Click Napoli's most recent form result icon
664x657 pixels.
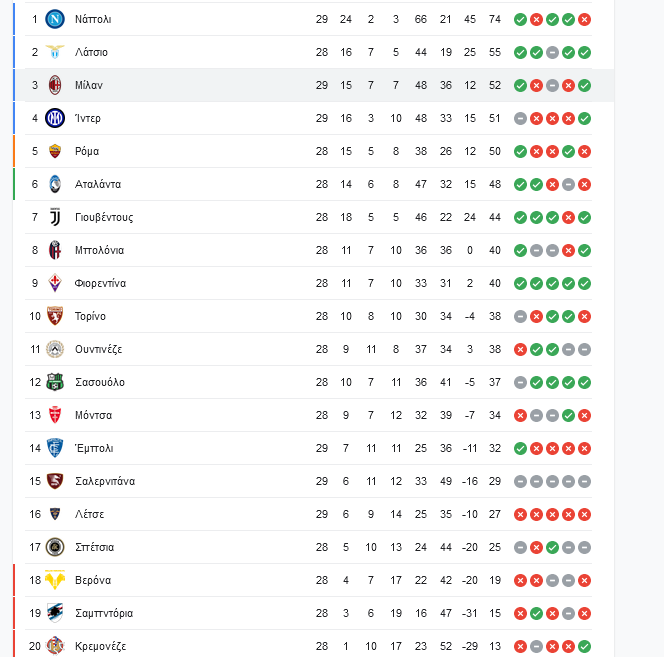(x=584, y=19)
